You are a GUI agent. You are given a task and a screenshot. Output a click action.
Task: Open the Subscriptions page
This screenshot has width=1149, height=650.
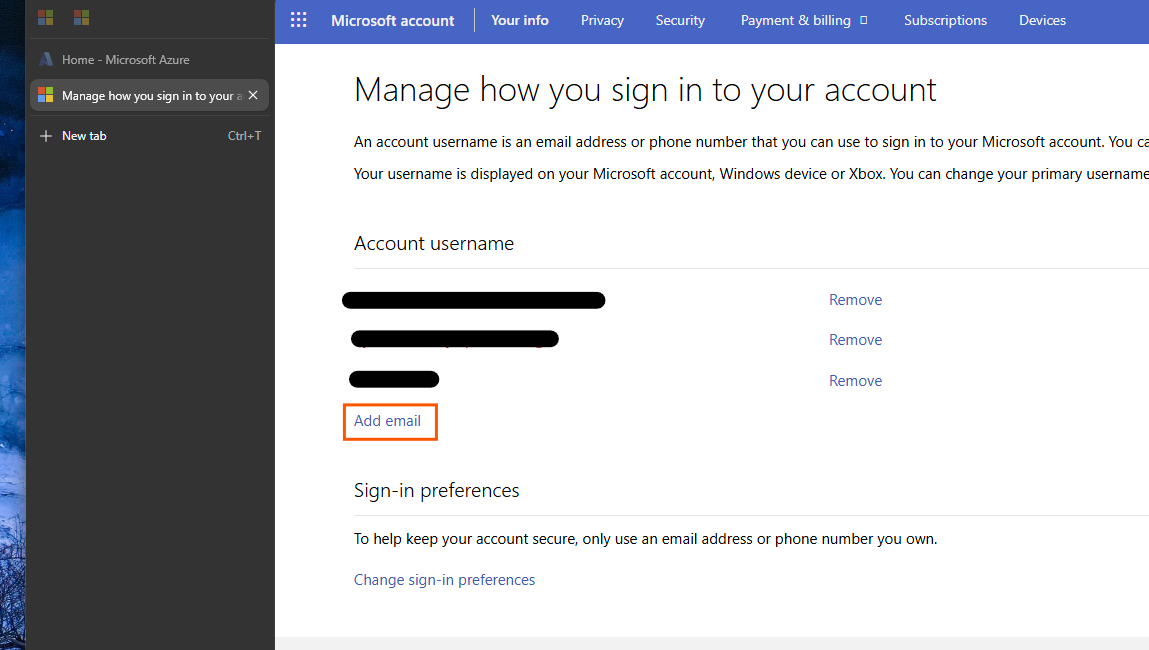[x=945, y=21]
